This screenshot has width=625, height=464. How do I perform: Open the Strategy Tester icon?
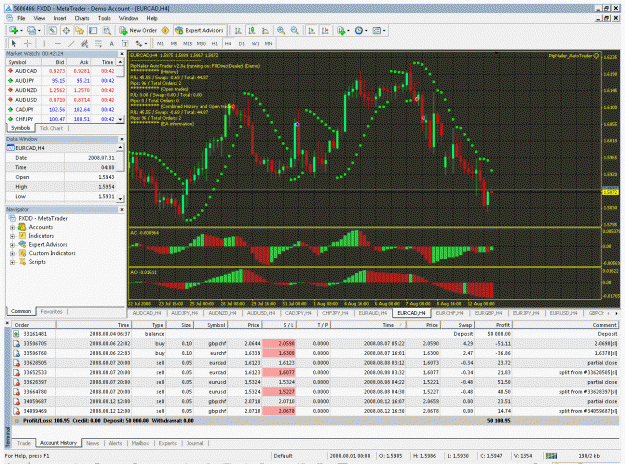(106, 30)
